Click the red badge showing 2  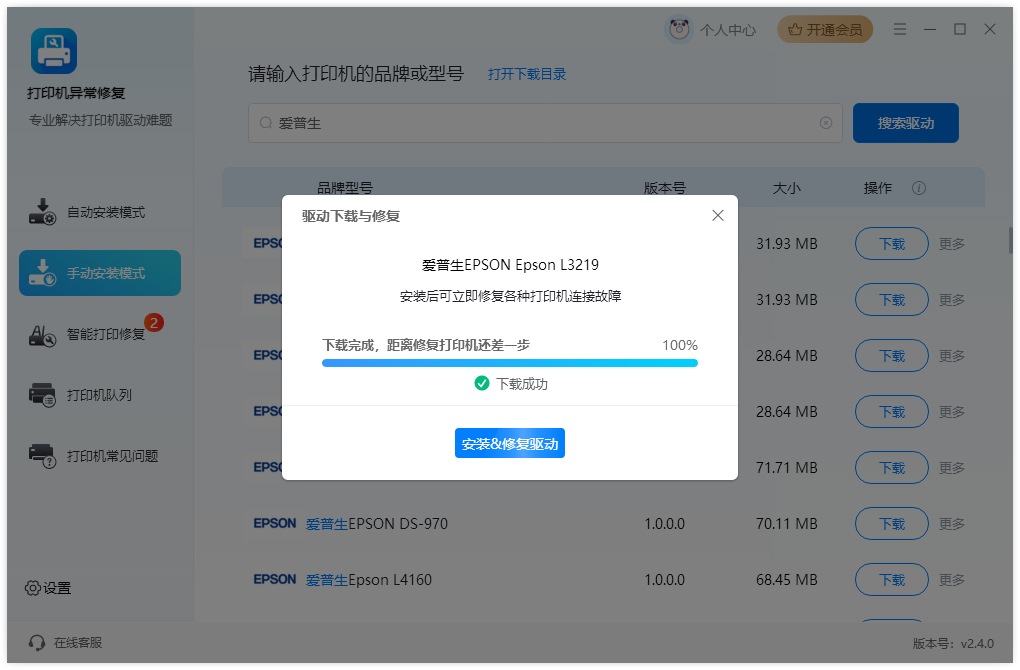click(154, 323)
